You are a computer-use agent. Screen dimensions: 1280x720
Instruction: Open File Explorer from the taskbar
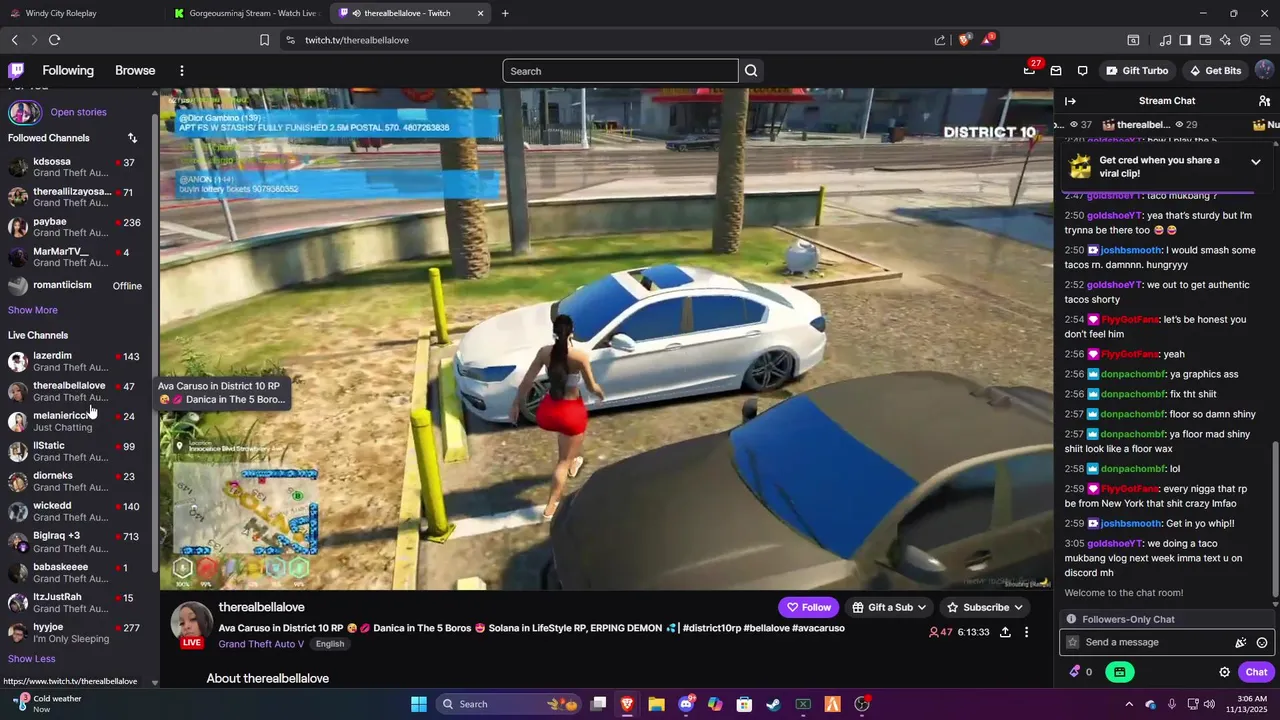pos(656,704)
